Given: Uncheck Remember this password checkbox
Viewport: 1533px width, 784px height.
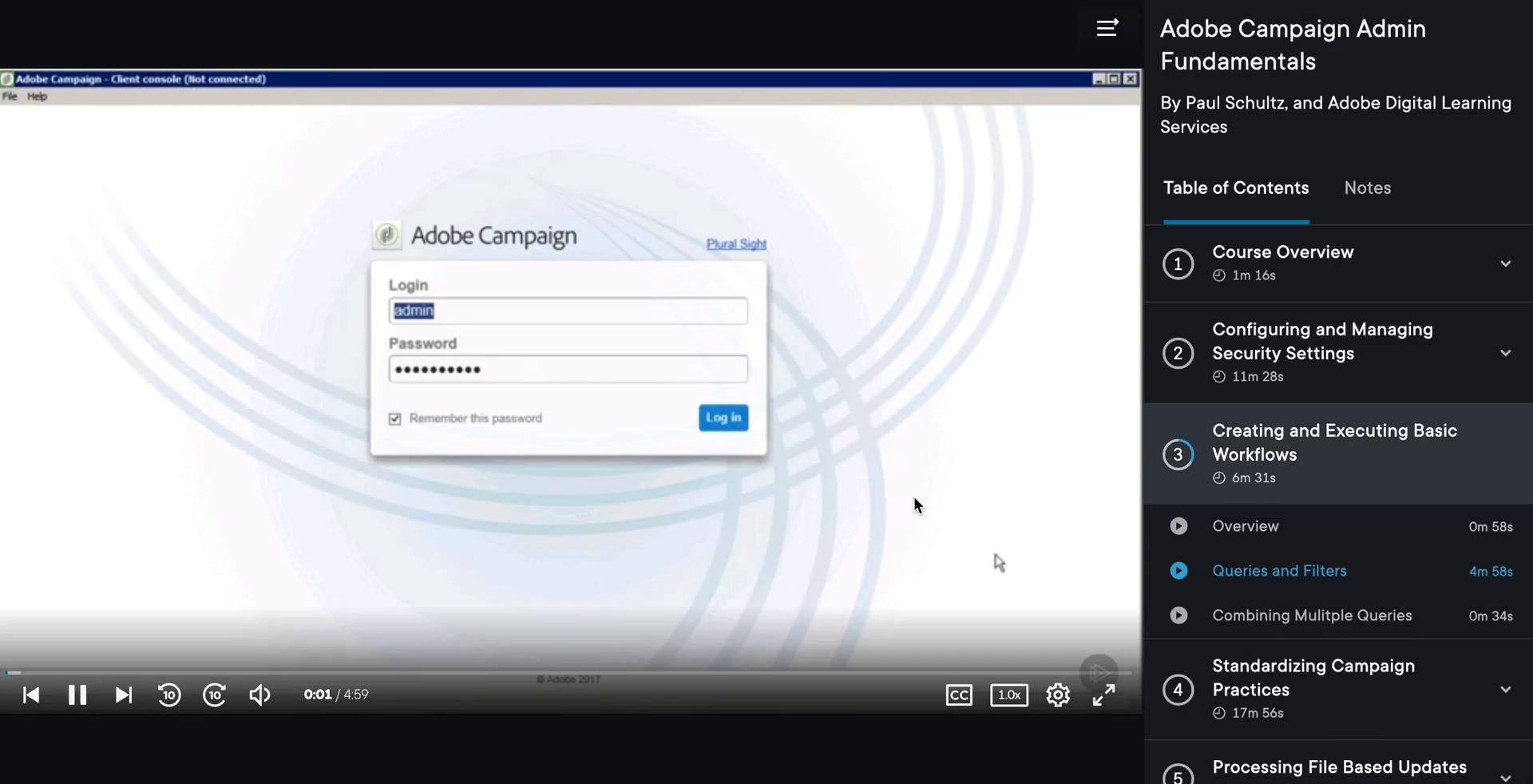Looking at the screenshot, I should pos(394,418).
